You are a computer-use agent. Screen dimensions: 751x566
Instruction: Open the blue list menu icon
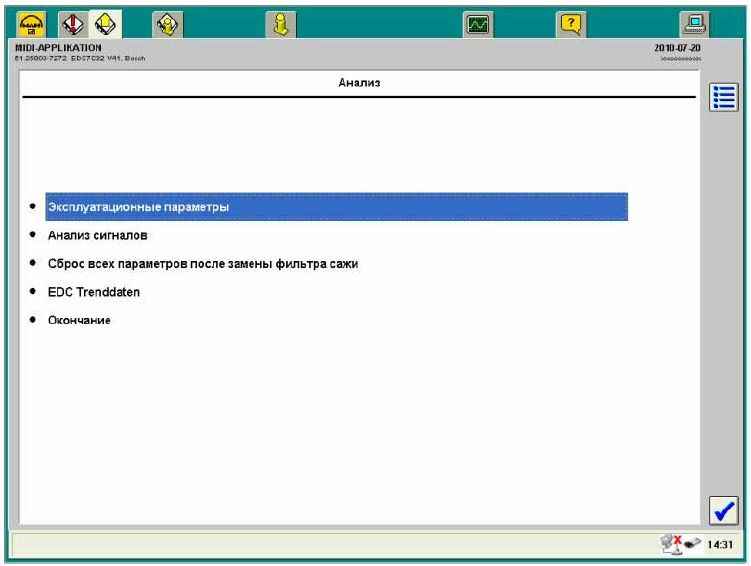coord(722,98)
